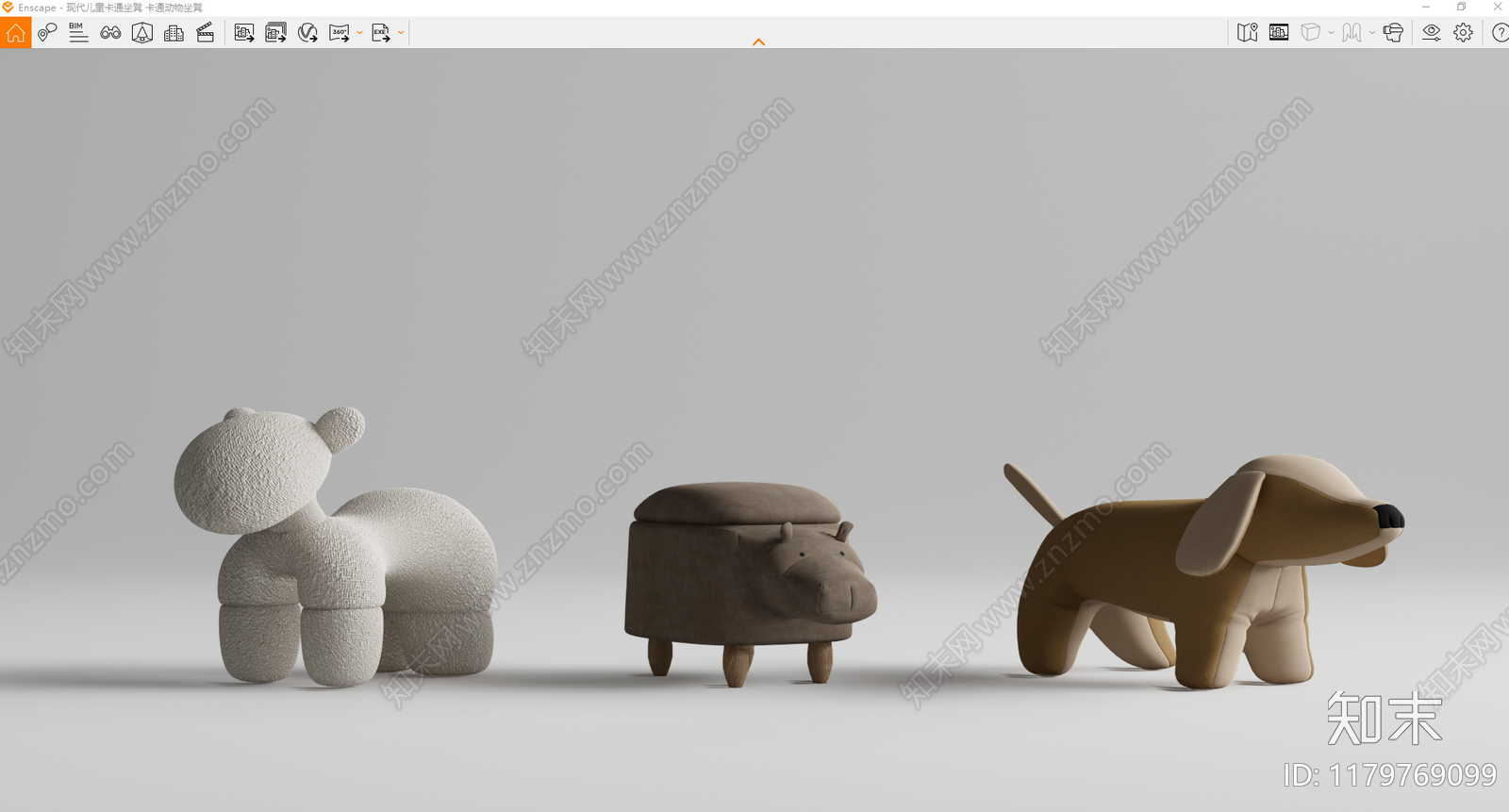Image resolution: width=1509 pixels, height=812 pixels.
Task: Minimize the Enscape window
Action: point(1426,7)
